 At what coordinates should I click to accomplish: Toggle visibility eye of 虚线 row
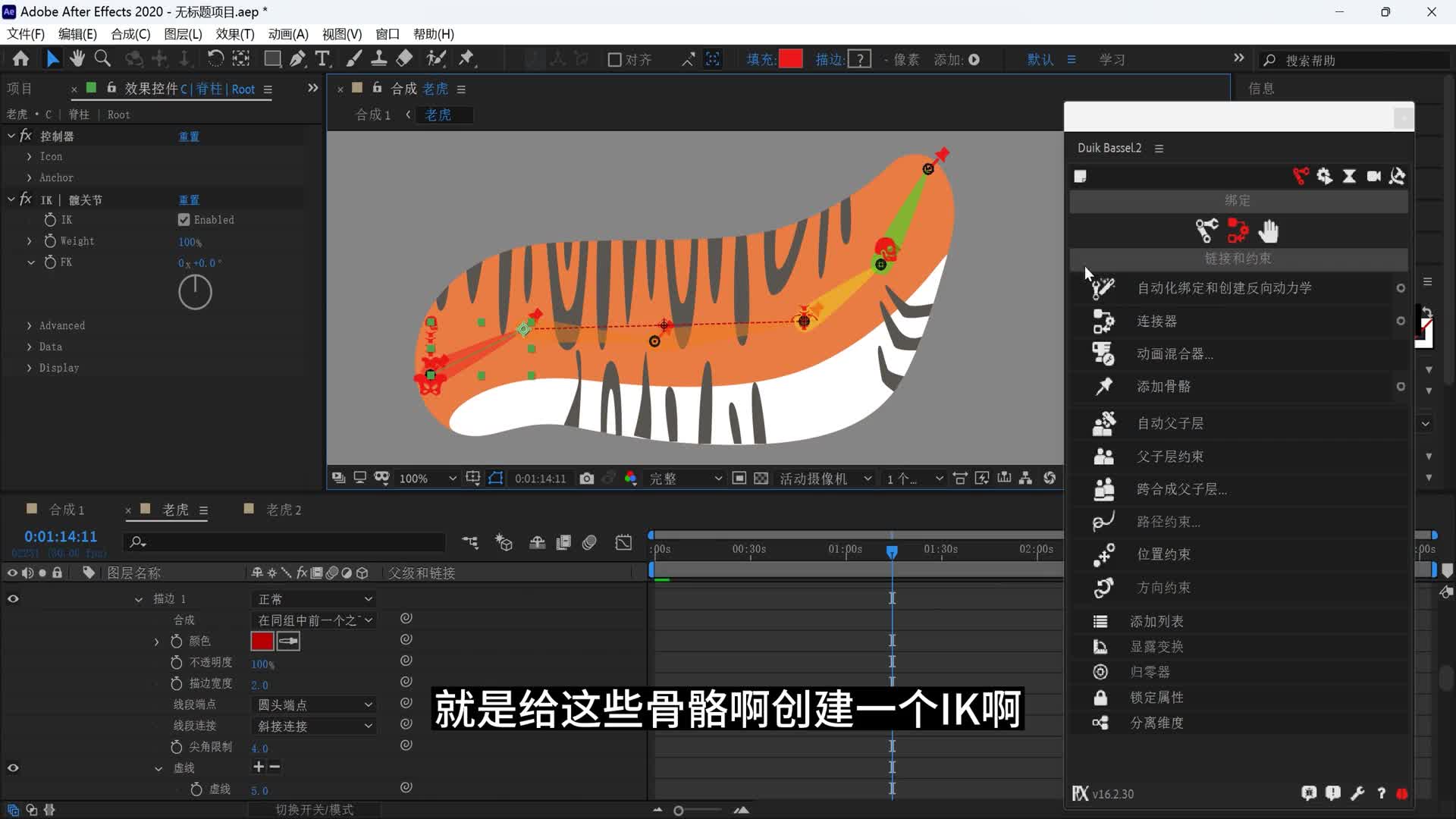(13, 768)
